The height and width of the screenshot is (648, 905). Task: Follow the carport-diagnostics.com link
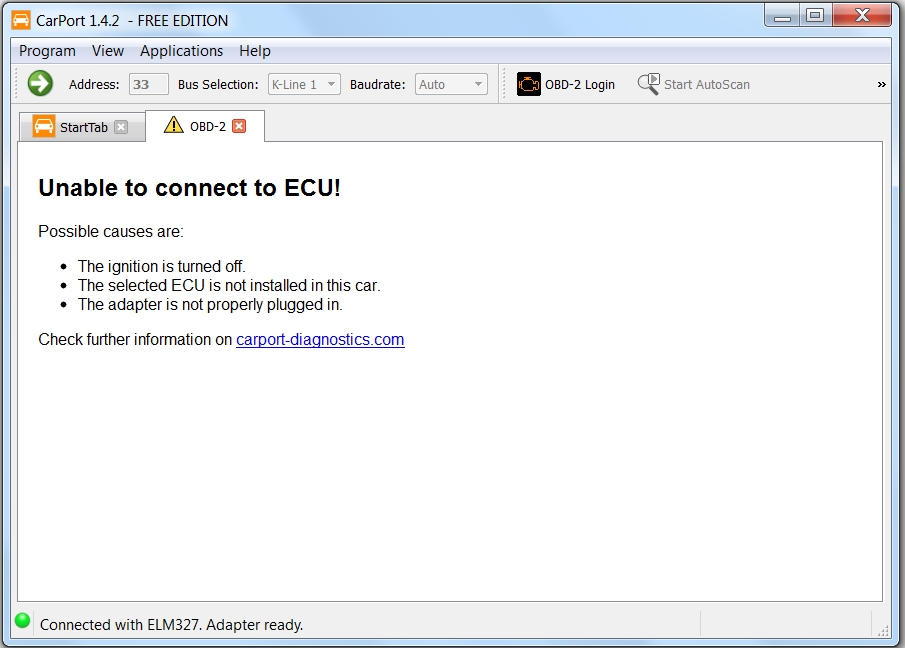[x=320, y=340]
